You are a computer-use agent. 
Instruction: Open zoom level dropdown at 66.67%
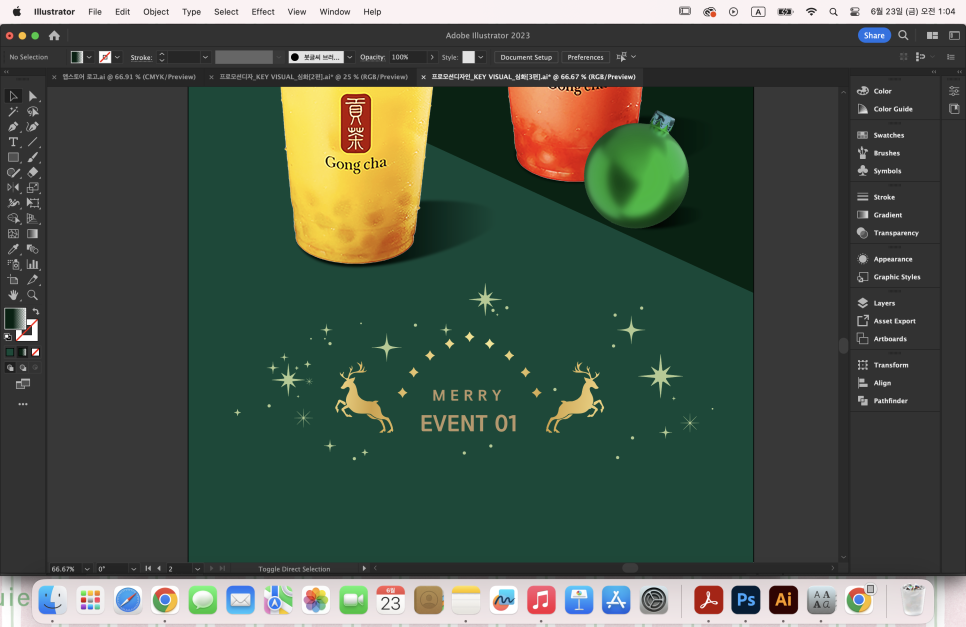[87, 569]
